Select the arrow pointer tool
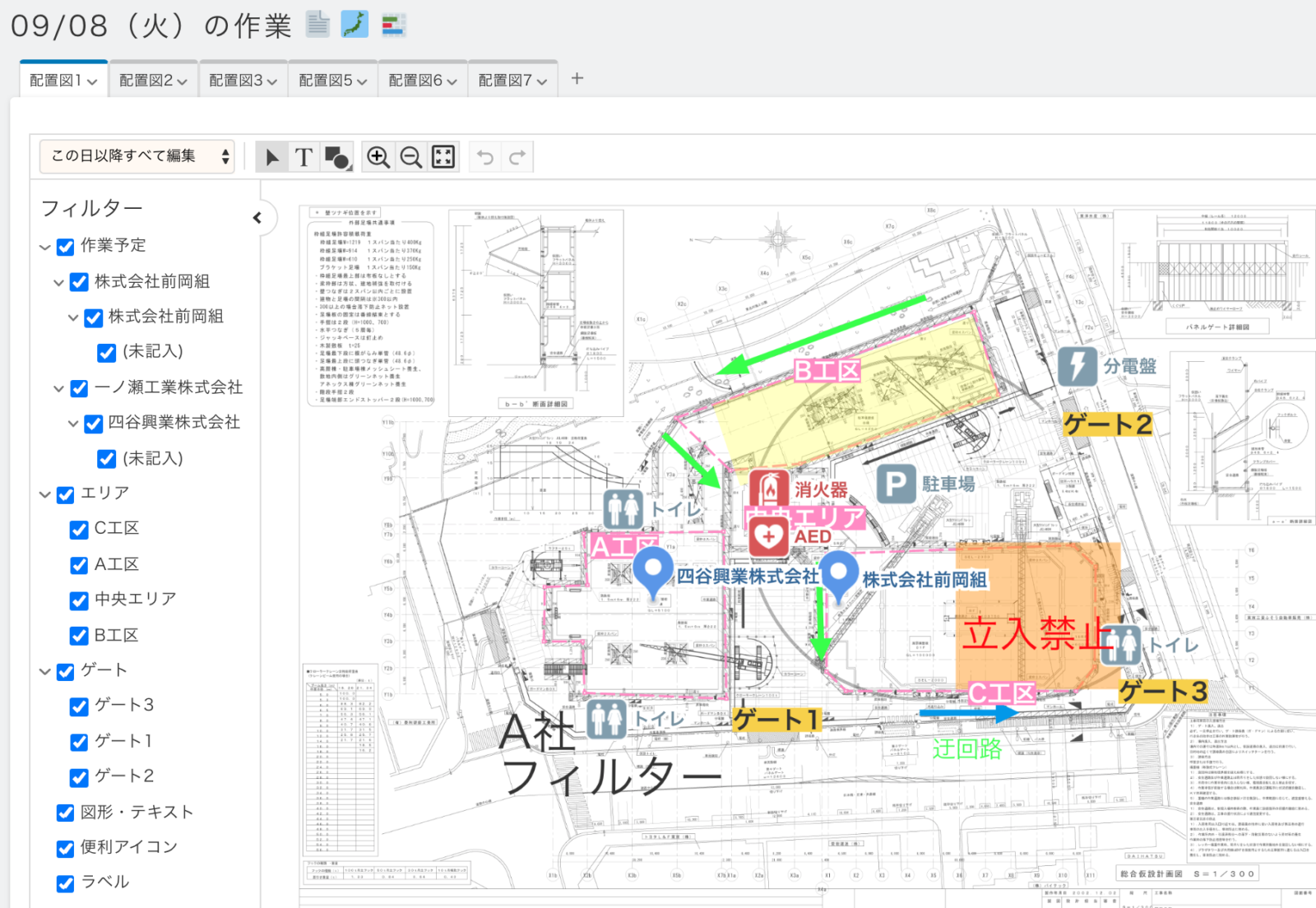 click(x=272, y=156)
